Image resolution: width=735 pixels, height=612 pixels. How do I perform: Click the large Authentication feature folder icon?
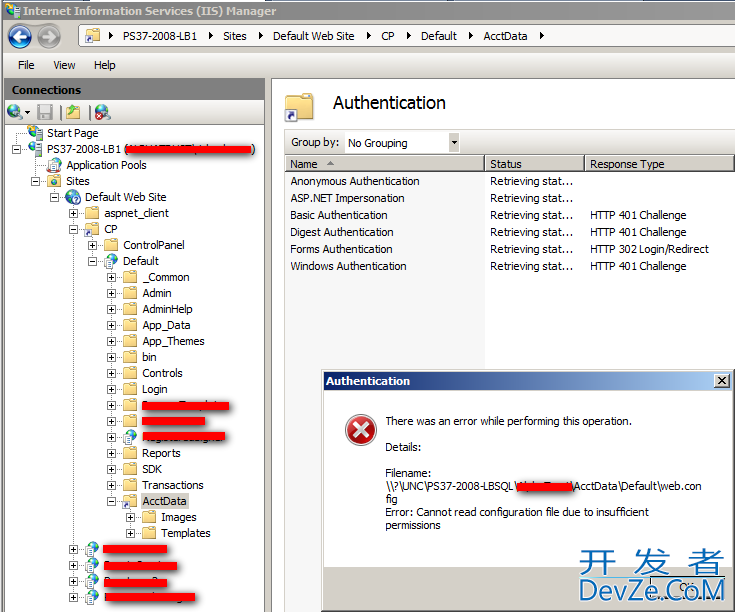click(299, 107)
